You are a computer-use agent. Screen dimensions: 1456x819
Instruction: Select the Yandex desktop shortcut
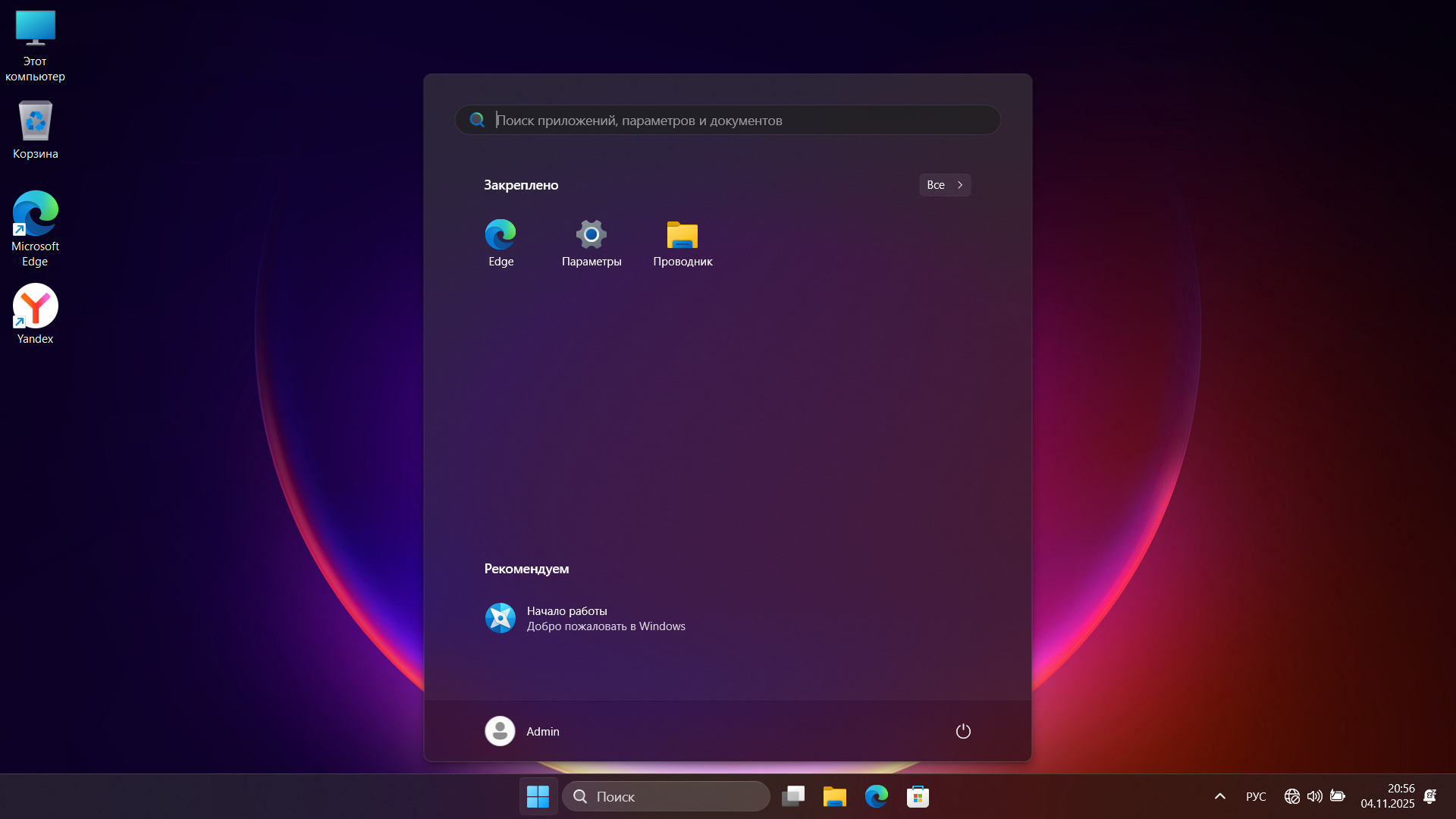click(35, 314)
